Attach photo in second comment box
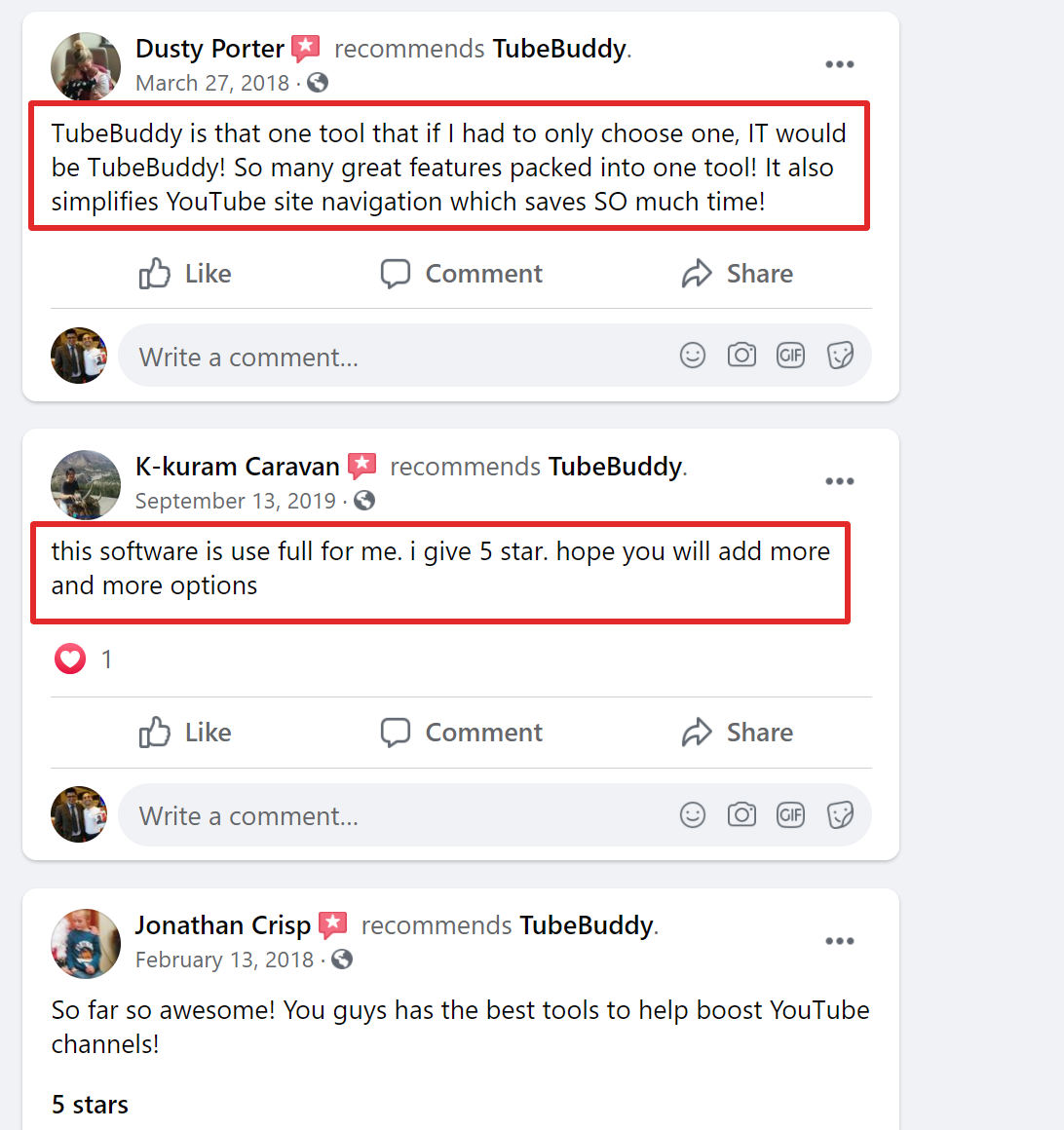The height and width of the screenshot is (1130, 1064). tap(741, 814)
